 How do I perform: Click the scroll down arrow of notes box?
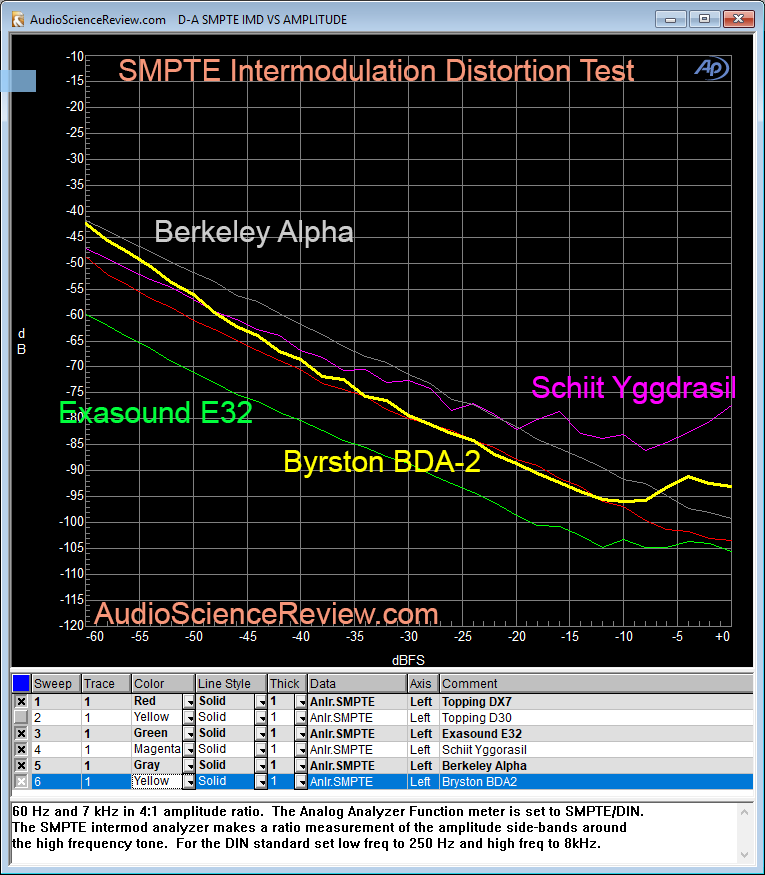[744, 854]
